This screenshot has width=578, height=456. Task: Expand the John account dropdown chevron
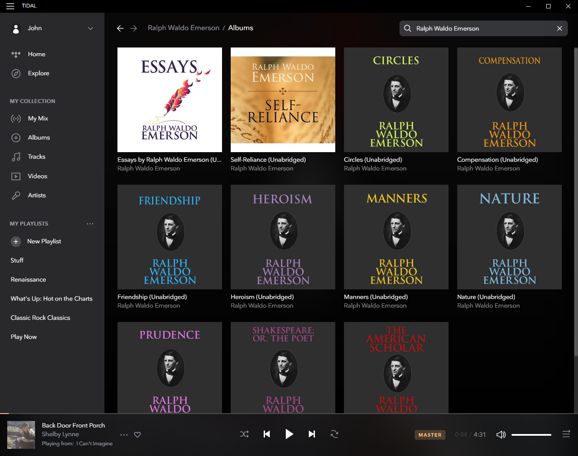(90, 28)
